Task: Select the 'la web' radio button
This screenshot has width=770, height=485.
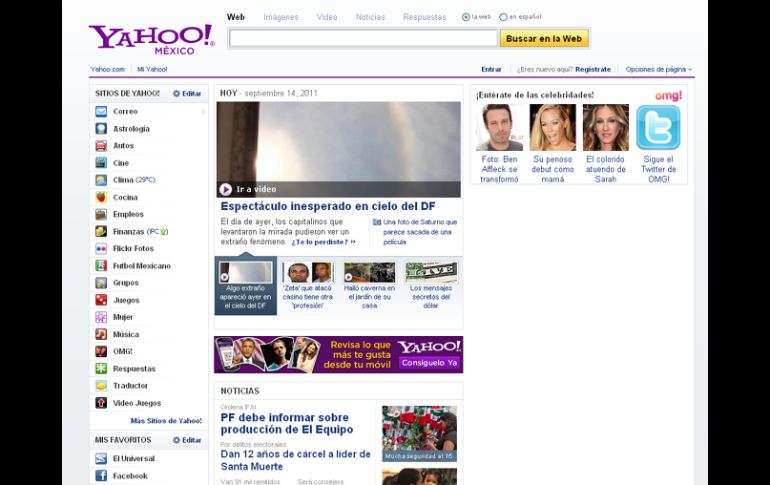Action: tap(466, 17)
